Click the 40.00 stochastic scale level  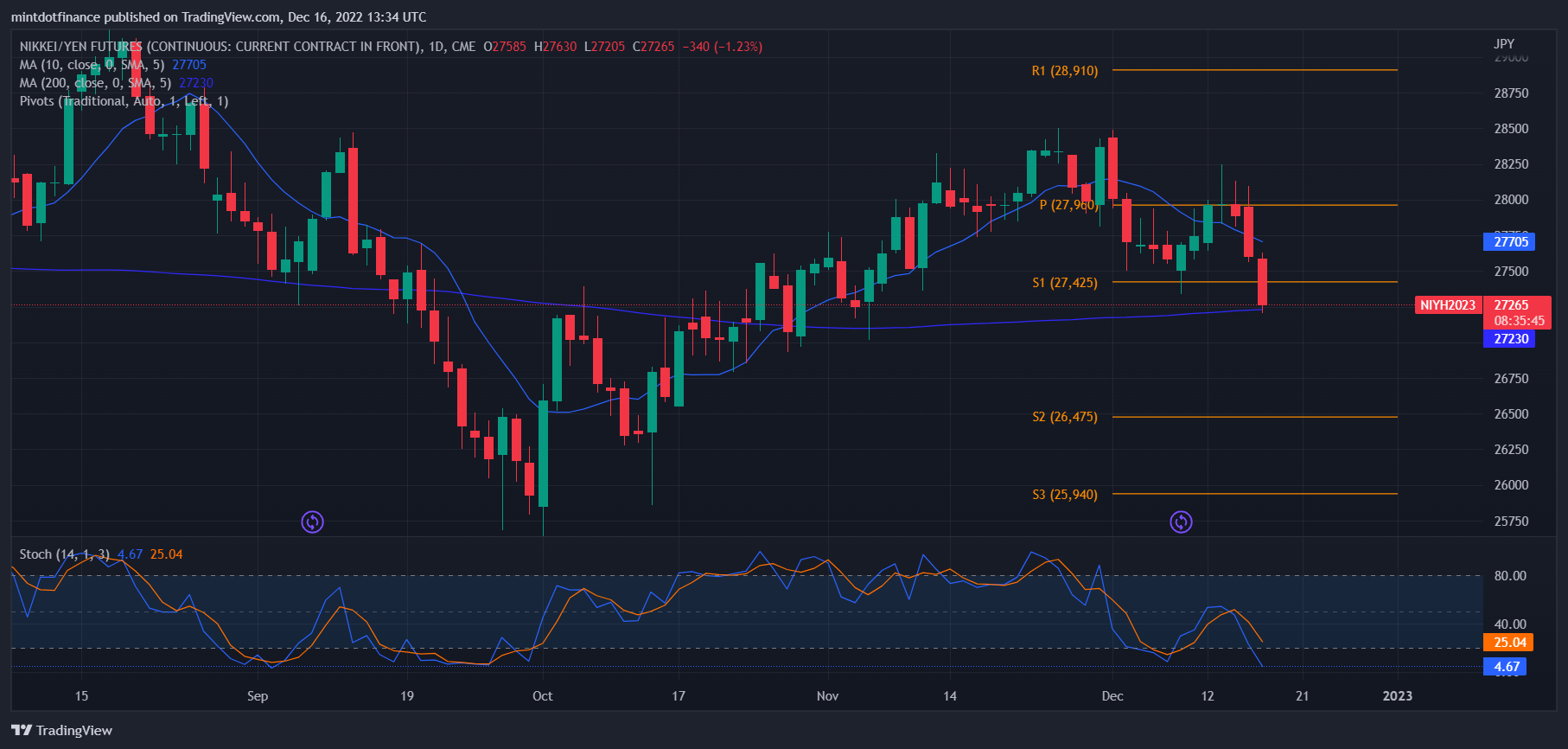1510,624
